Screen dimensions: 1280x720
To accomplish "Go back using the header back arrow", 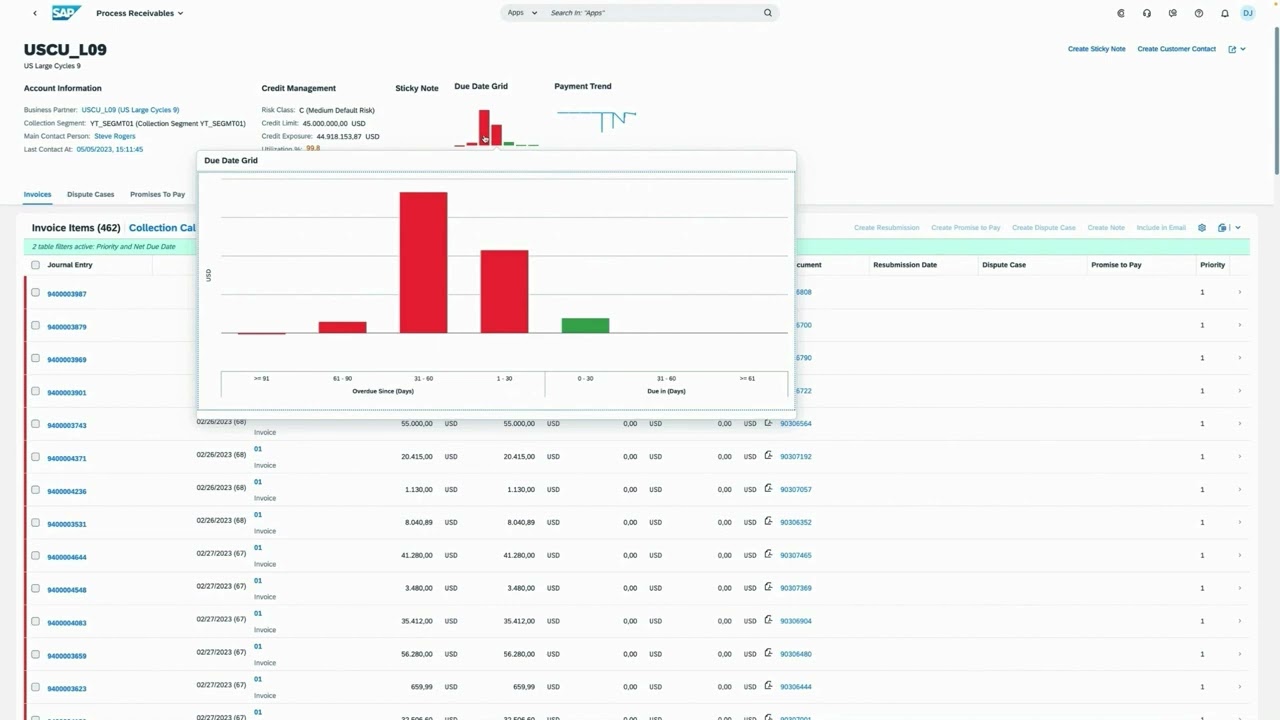I will [x=35, y=13].
